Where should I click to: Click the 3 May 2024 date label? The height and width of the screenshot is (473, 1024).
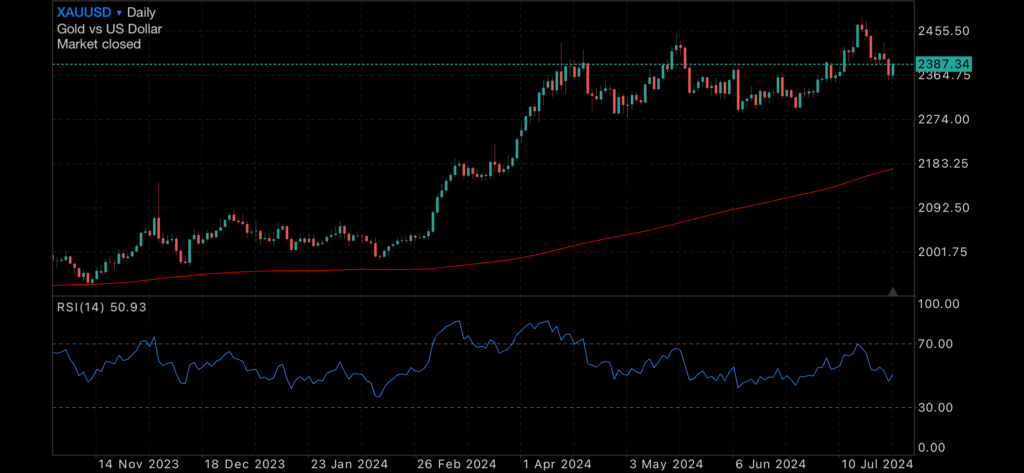pyautogui.click(x=667, y=465)
